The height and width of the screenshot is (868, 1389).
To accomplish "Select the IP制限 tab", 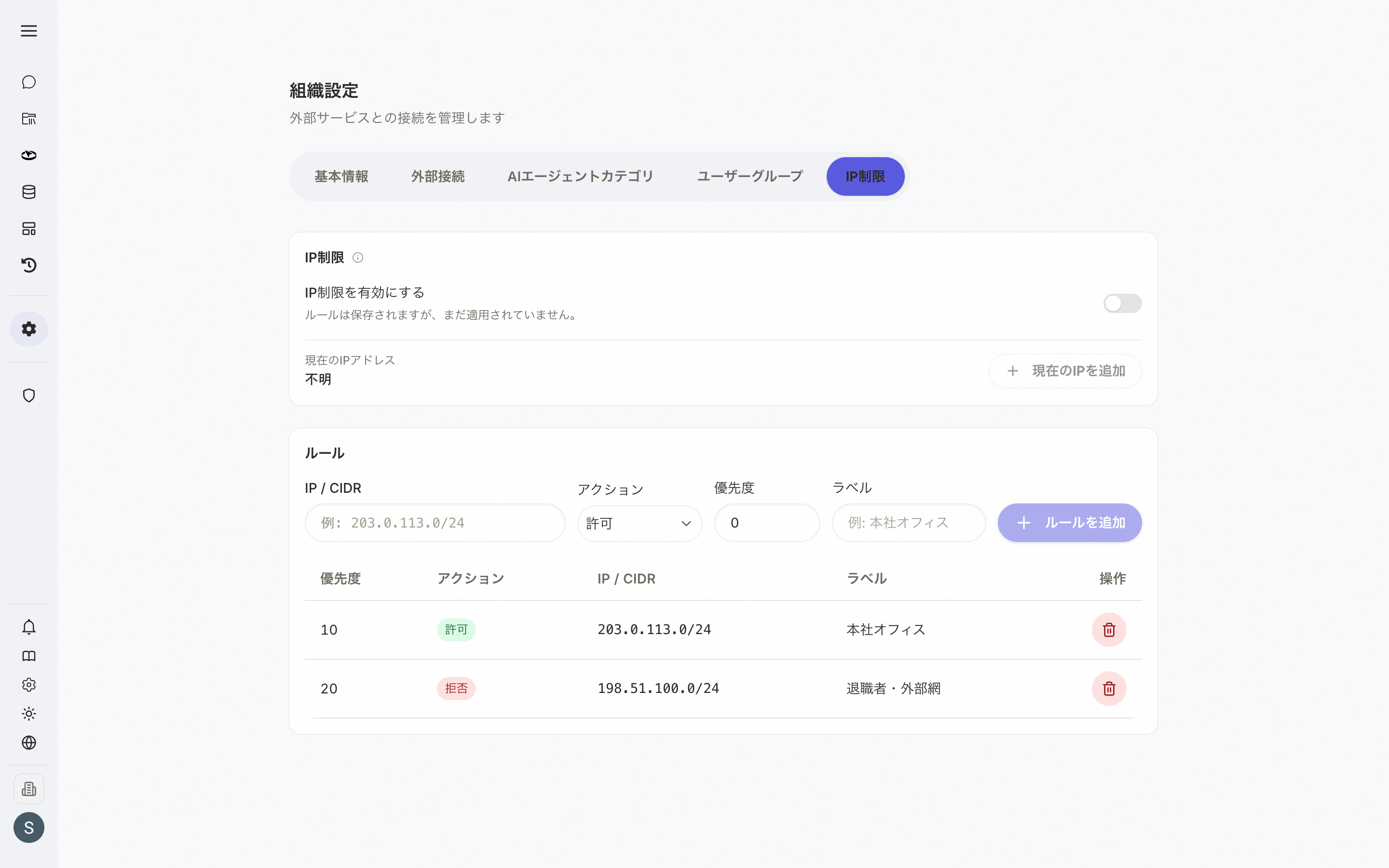I will click(865, 176).
